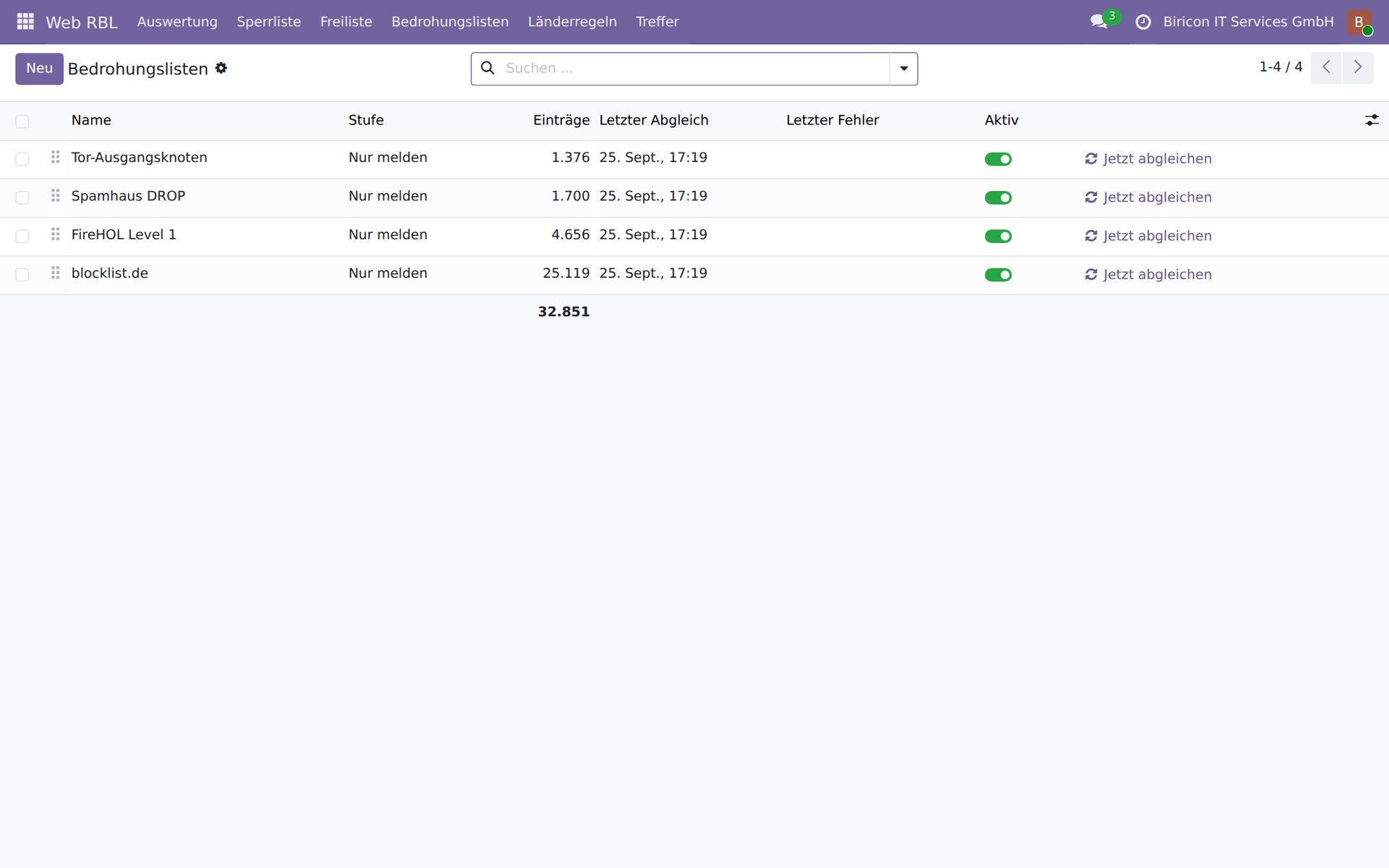Open the Treffer menu

(658, 22)
